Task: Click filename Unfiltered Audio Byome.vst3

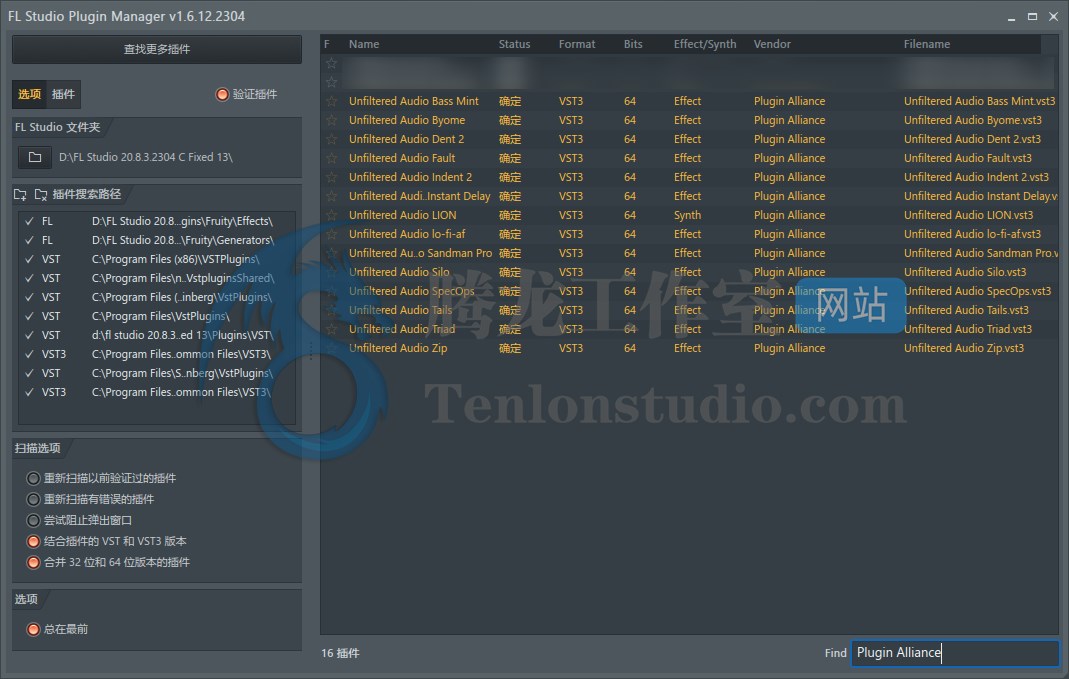Action: click(973, 120)
